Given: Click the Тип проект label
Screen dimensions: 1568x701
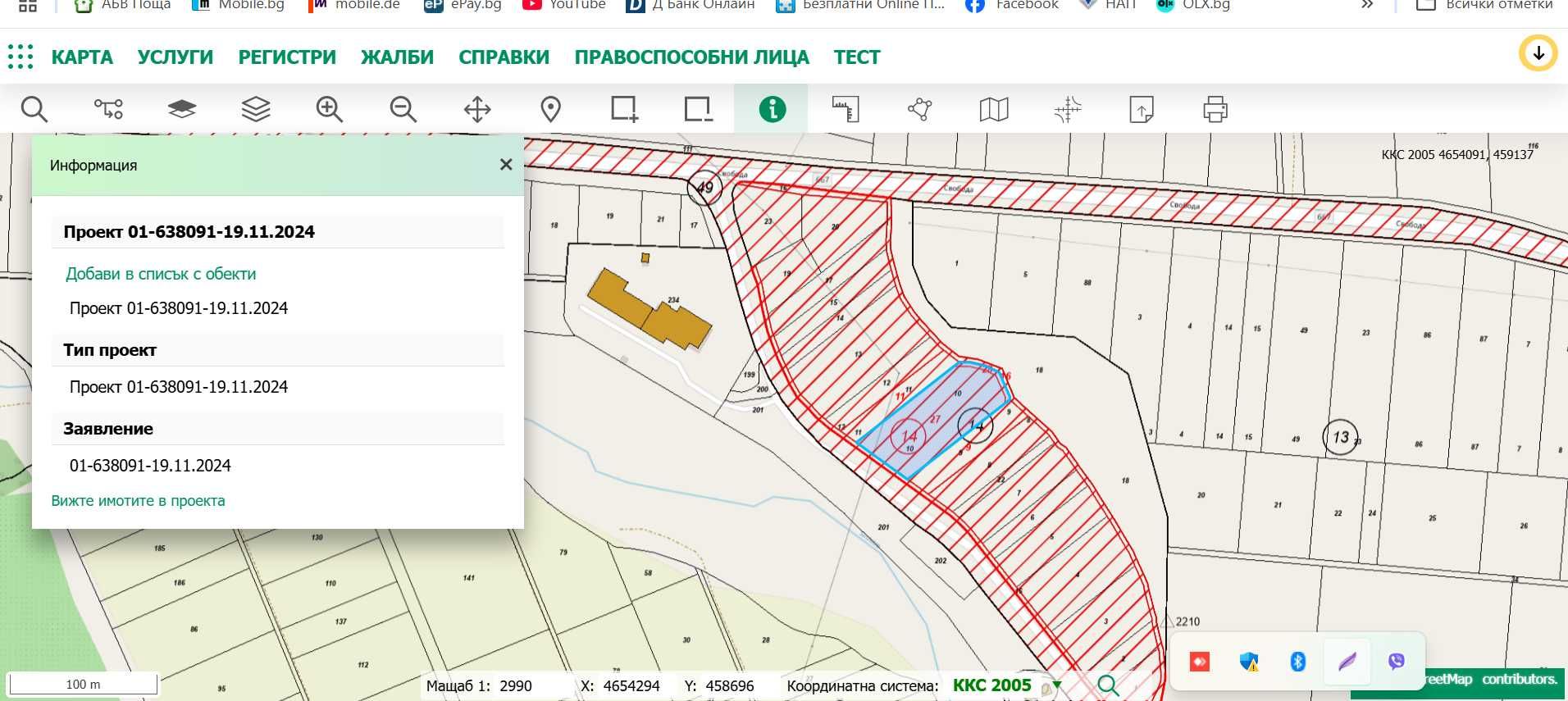Looking at the screenshot, I should [110, 350].
